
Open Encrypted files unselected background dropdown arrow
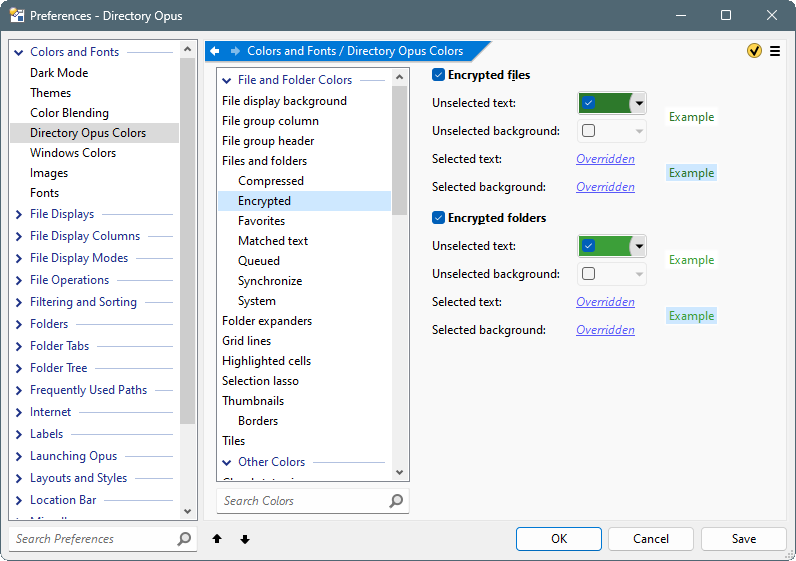[639, 131]
